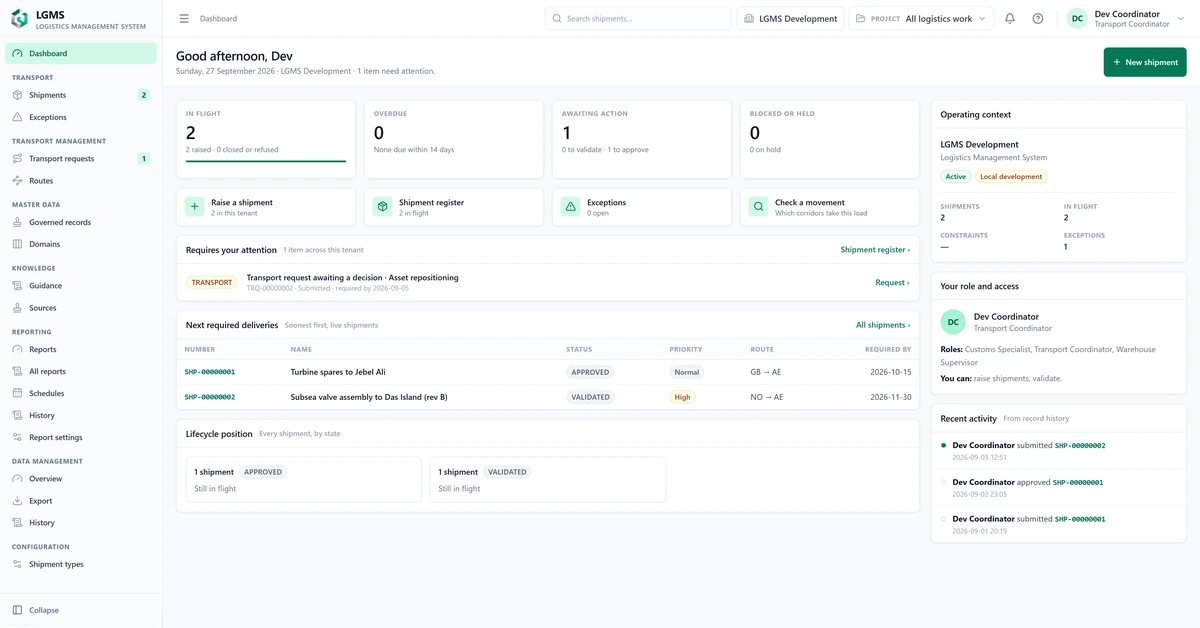Screen dimensions: 1200x628
Task: Click the Check a movement magnifier icon
Action: [758, 207]
